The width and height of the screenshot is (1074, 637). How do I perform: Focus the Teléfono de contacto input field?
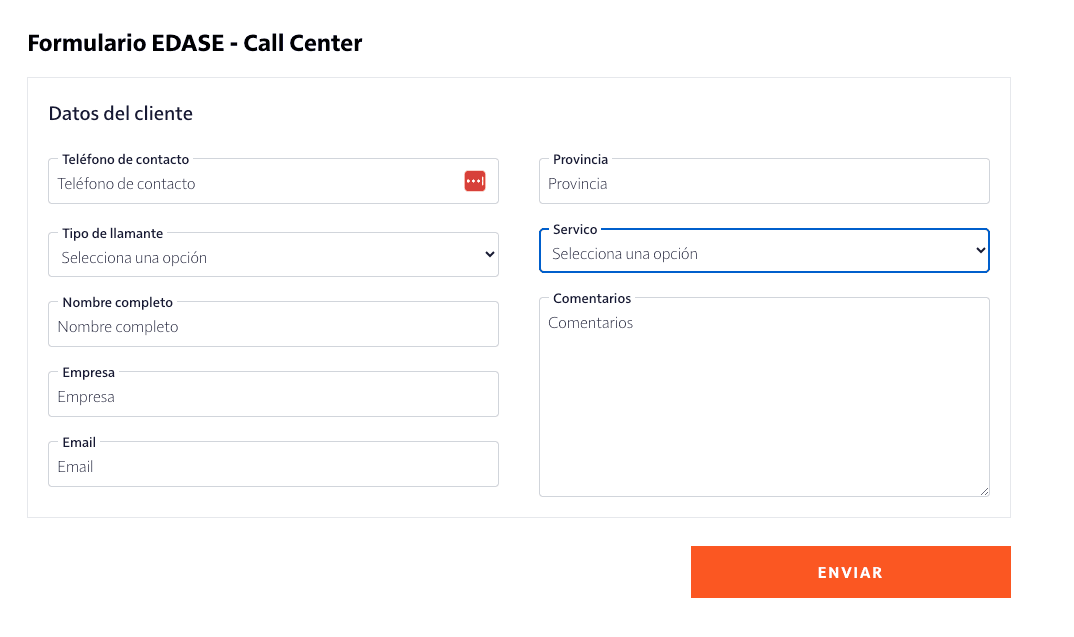(250, 184)
